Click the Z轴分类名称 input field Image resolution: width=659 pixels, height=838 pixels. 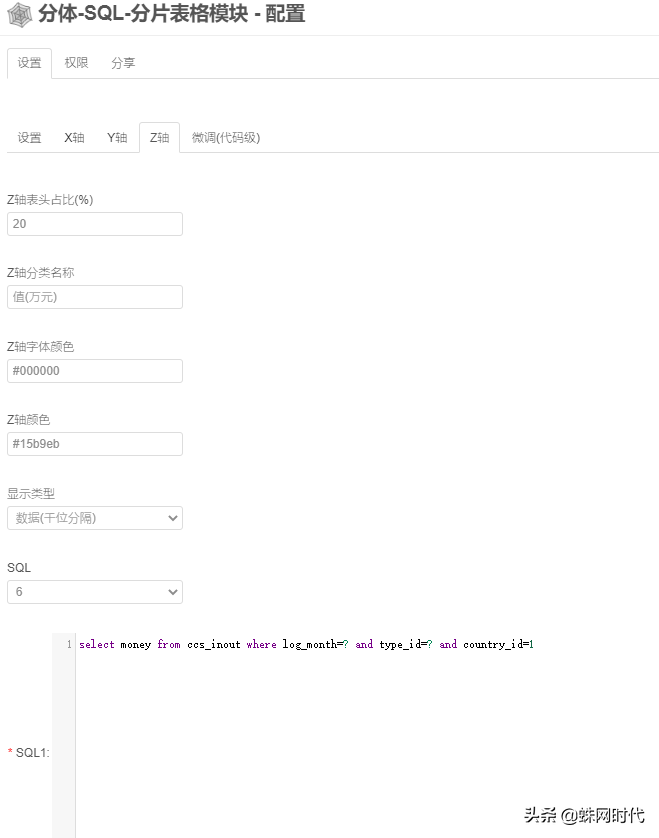(95, 297)
